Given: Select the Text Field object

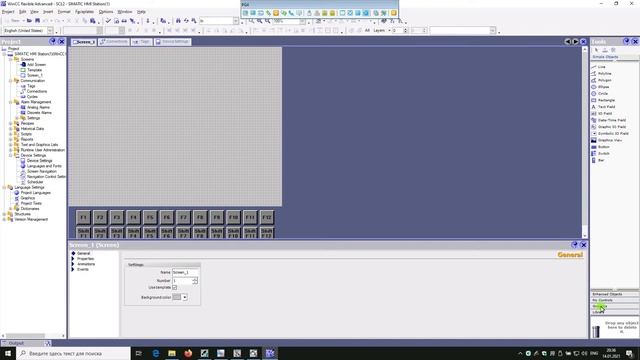Looking at the screenshot, I should pos(606,107).
